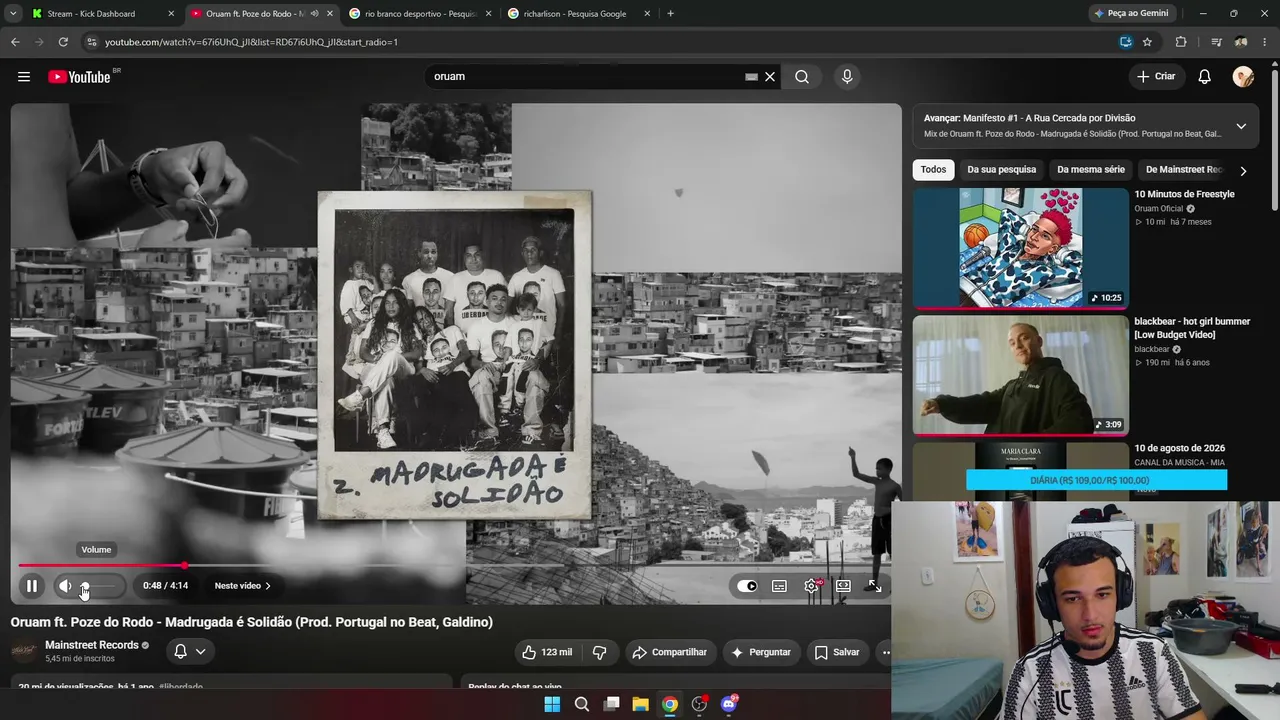Run the search with the magnifier button
The image size is (1280, 720).
(802, 77)
